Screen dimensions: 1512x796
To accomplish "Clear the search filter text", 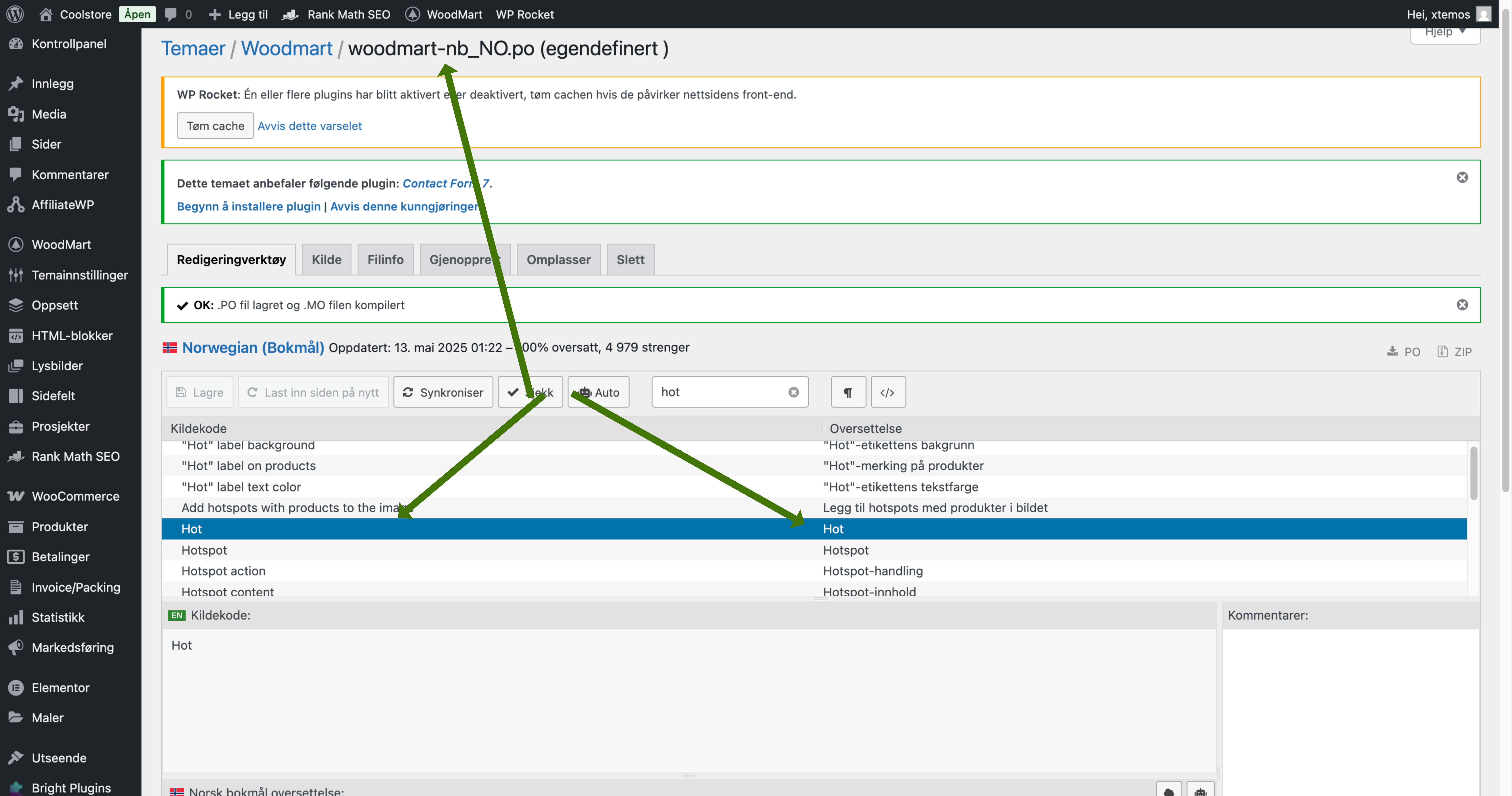I will coord(794,392).
